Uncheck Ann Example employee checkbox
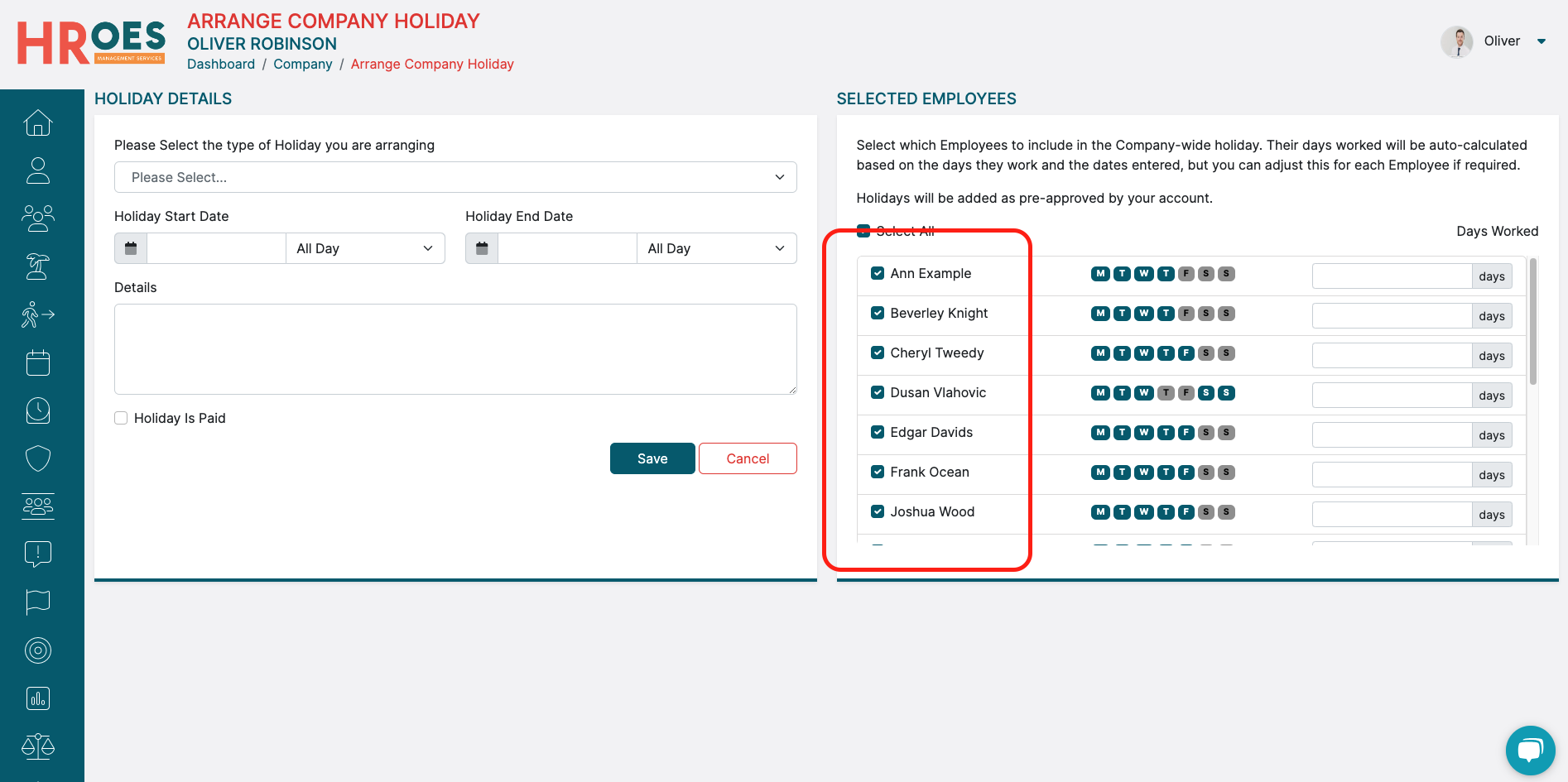1568x782 pixels. [878, 273]
